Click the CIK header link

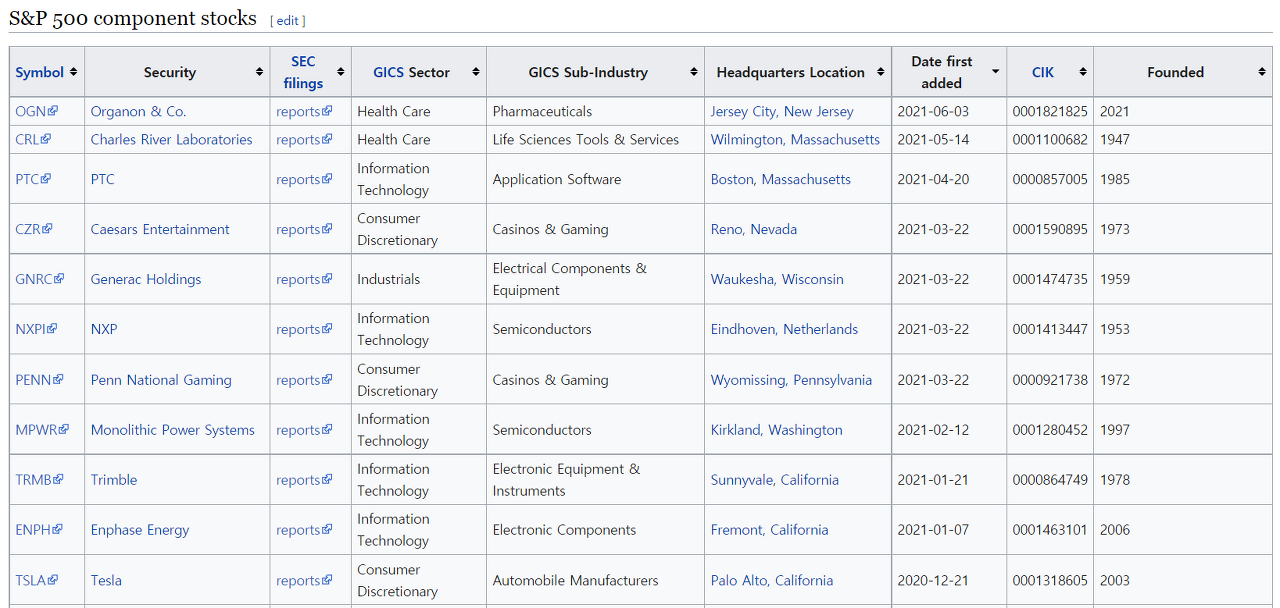tap(1043, 72)
